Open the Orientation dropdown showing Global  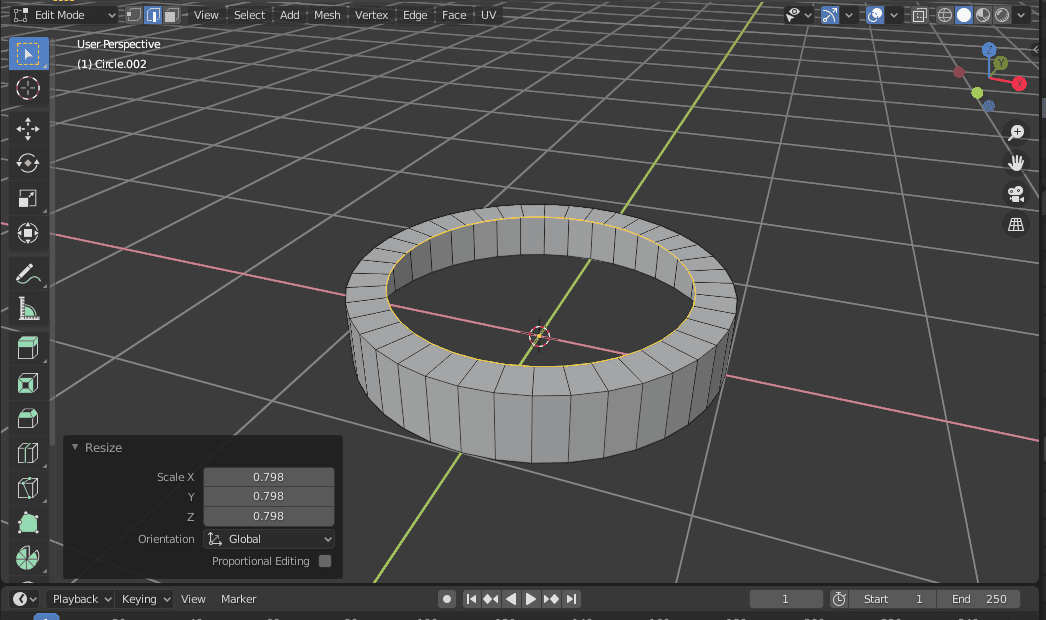pos(268,539)
